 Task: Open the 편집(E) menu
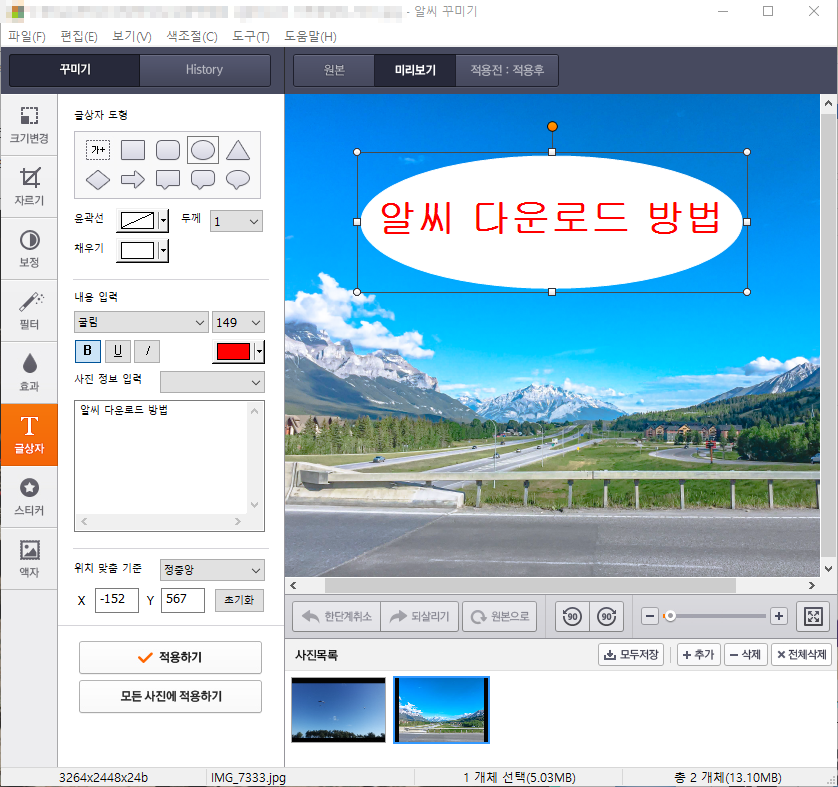pyautogui.click(x=79, y=36)
